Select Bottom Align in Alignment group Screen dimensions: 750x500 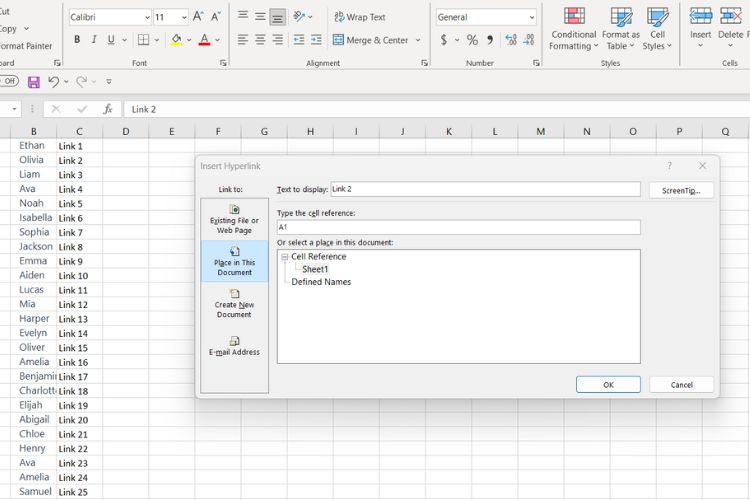[x=277, y=17]
